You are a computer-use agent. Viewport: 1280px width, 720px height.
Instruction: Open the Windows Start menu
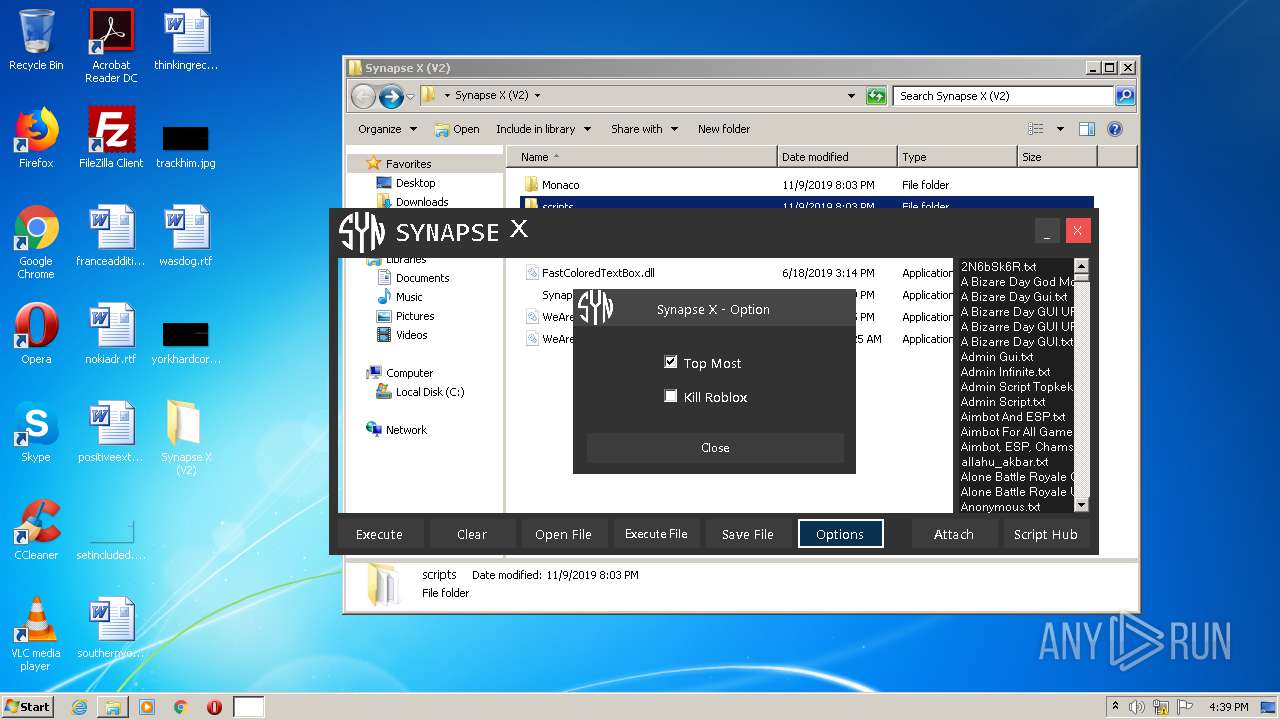[27, 706]
